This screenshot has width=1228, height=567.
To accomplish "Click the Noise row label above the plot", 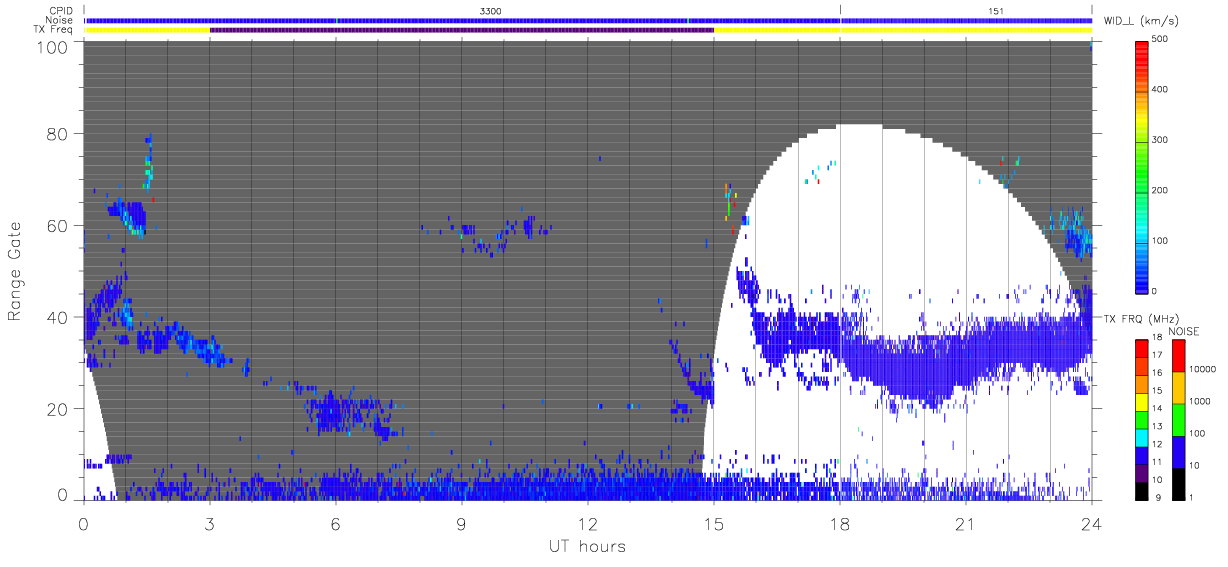I will (60, 20).
